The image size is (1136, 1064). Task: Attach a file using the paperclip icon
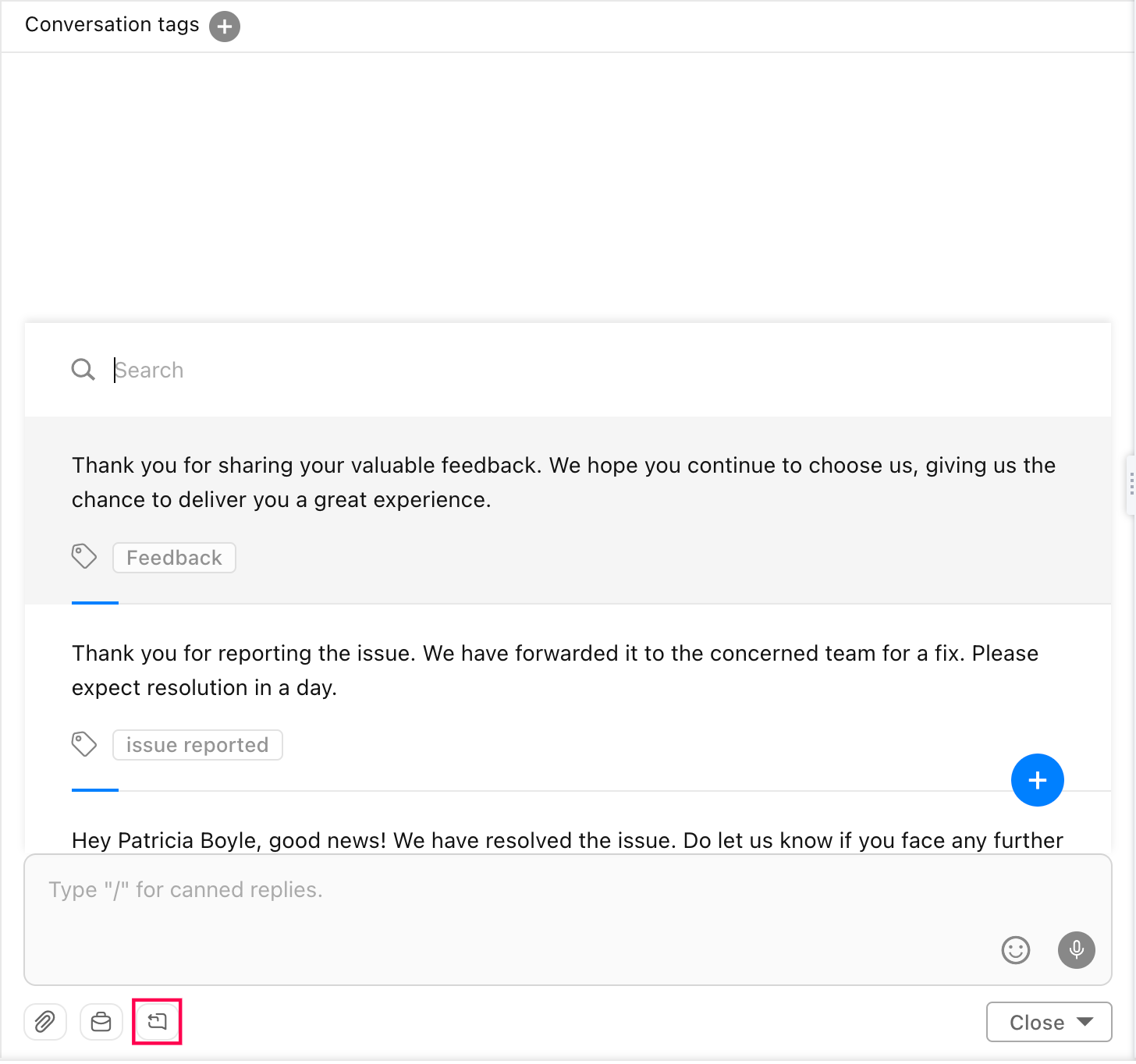point(44,1021)
